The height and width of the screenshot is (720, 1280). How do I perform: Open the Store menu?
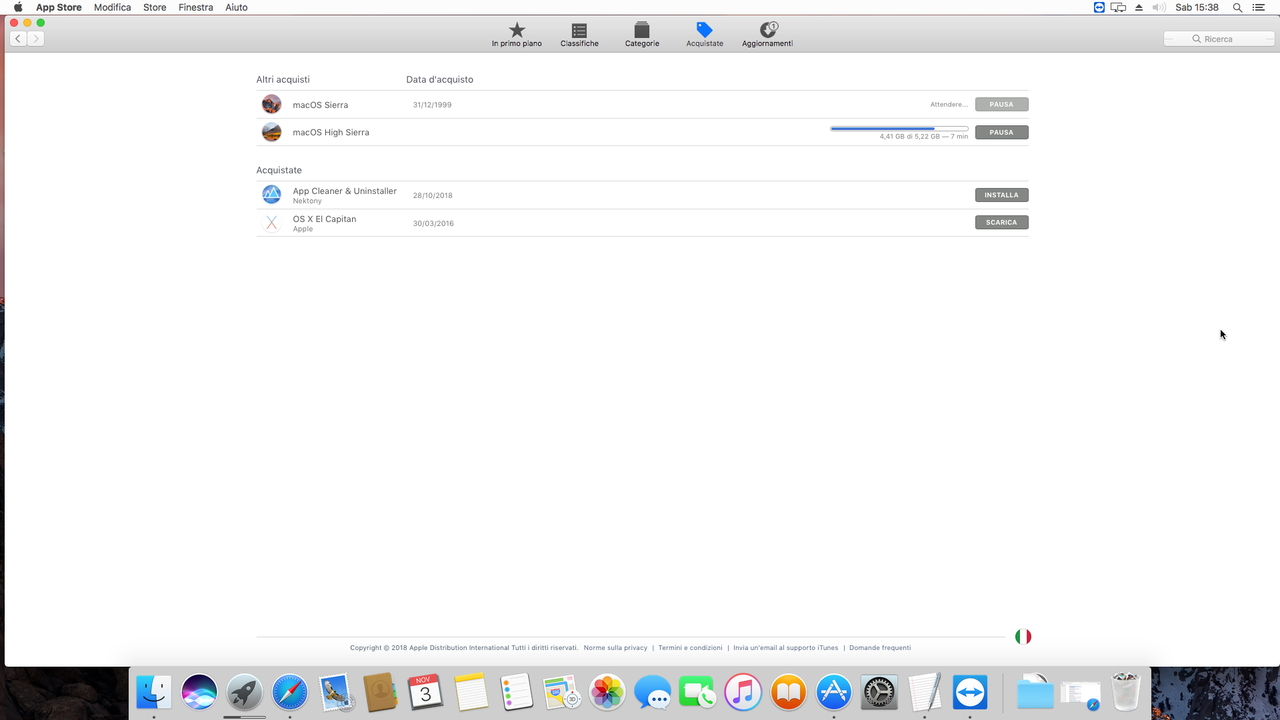(x=154, y=7)
